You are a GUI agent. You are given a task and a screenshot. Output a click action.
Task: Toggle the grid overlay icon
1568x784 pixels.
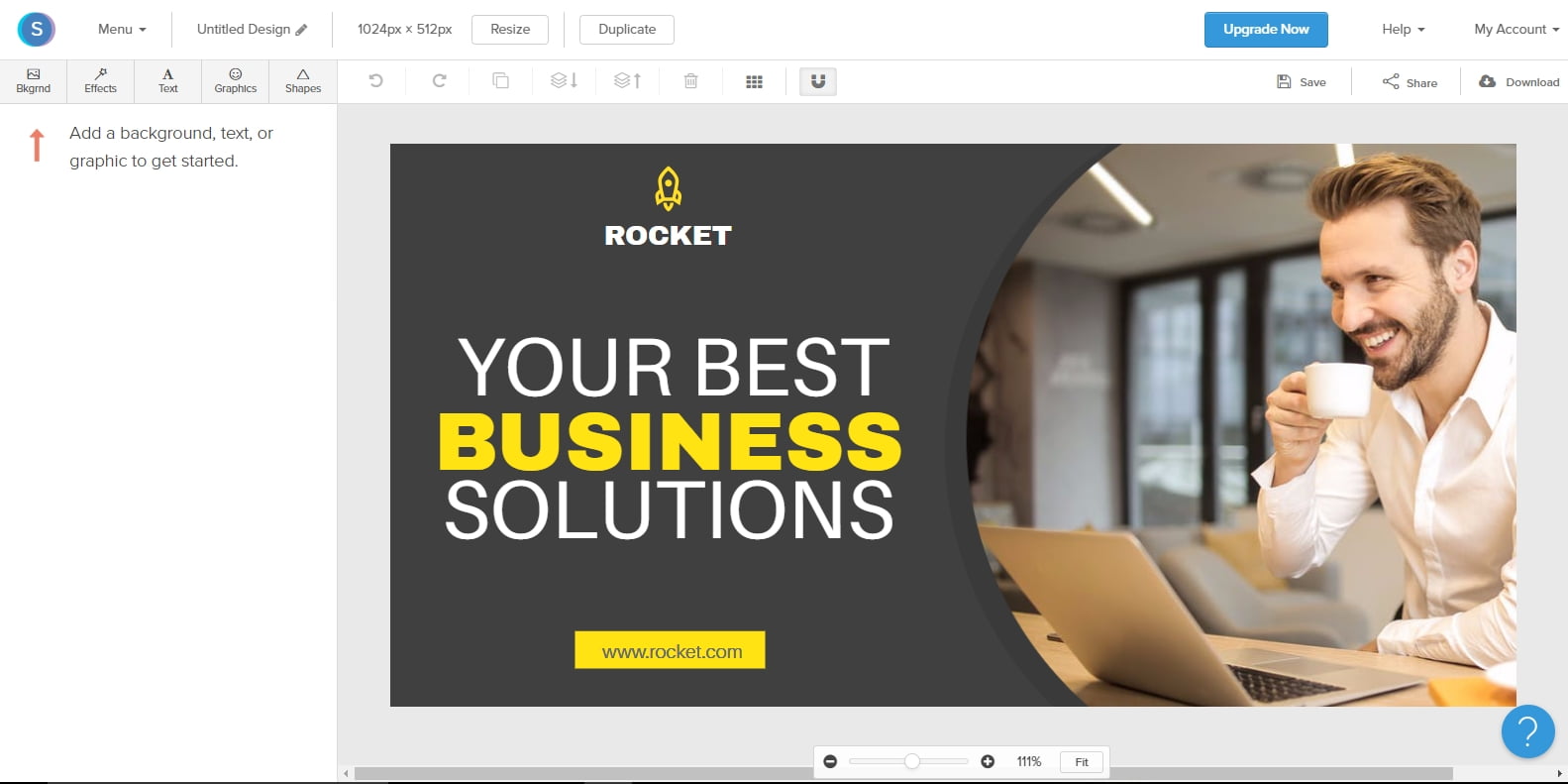[754, 82]
